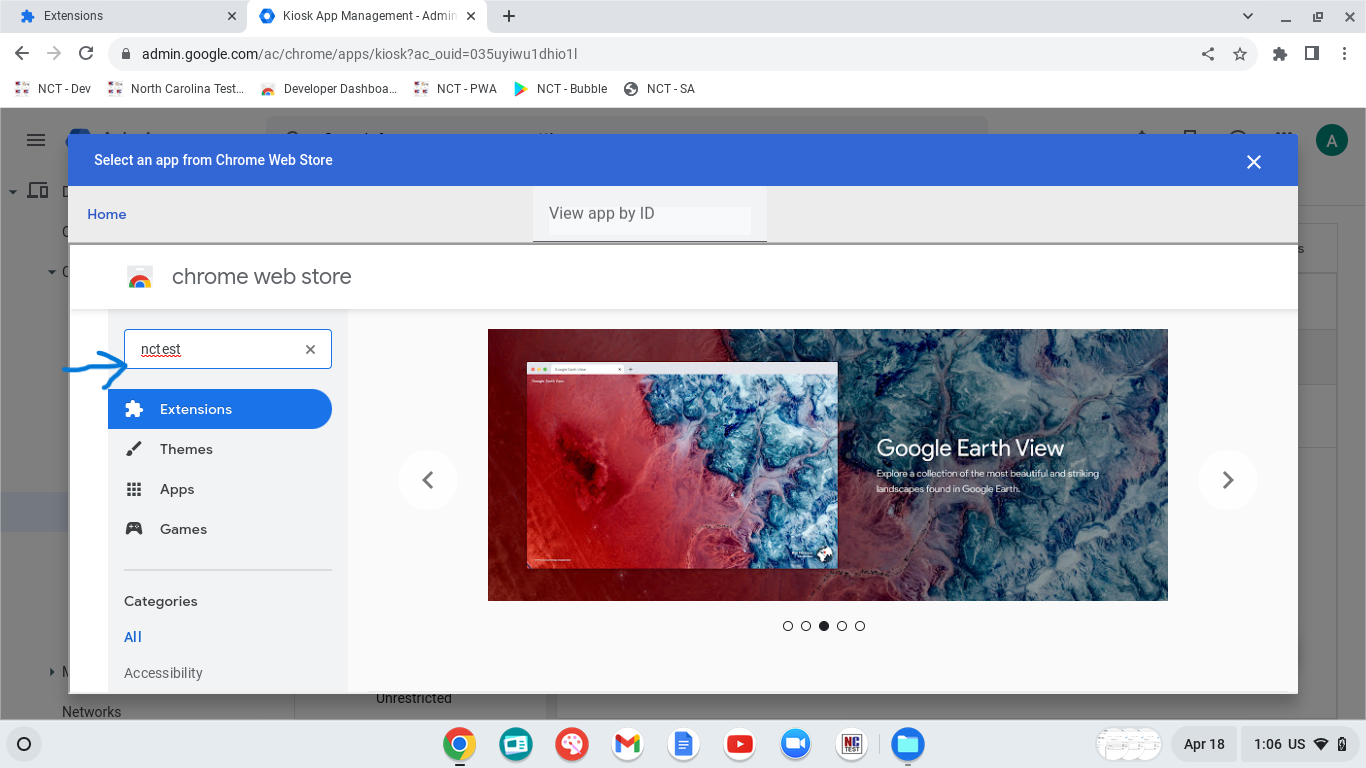Click the Home link in dialog
The width and height of the screenshot is (1366, 768).
pos(107,214)
